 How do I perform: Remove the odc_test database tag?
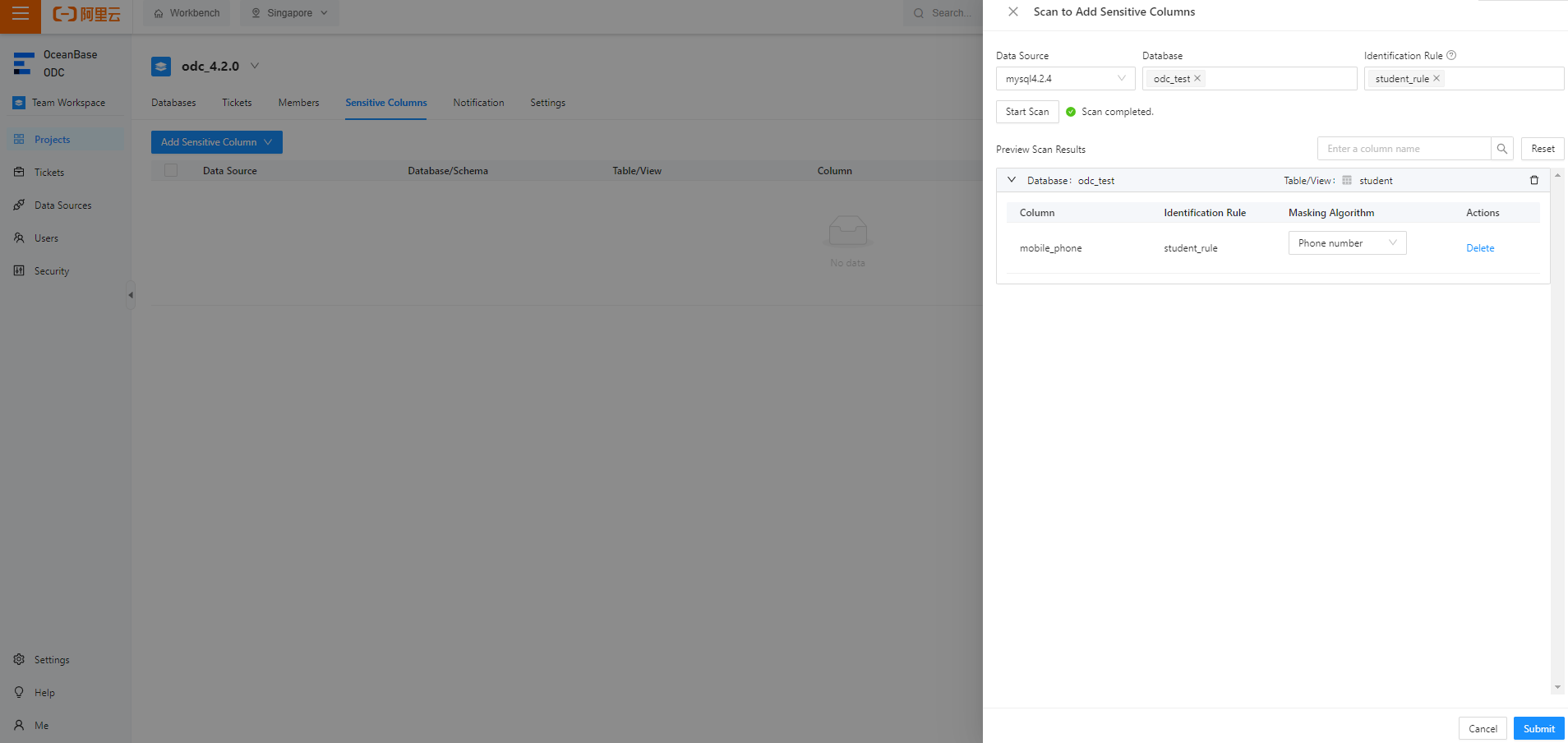tap(1197, 78)
